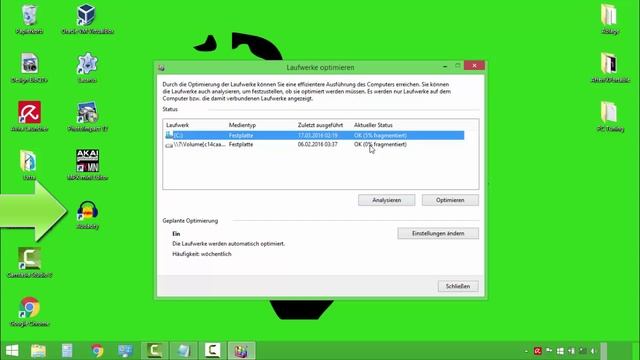Open the PC Tuning folder on desktop
Viewport: 640px width, 360px height.
click(609, 116)
